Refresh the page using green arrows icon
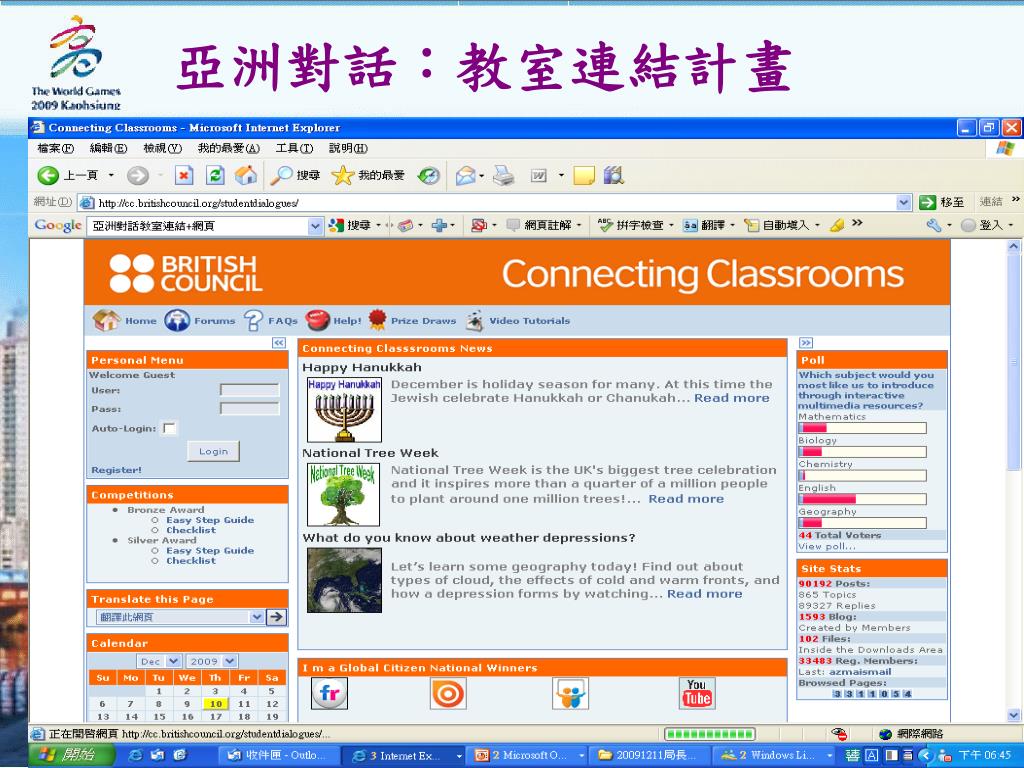The image size is (1024, 768). (215, 175)
